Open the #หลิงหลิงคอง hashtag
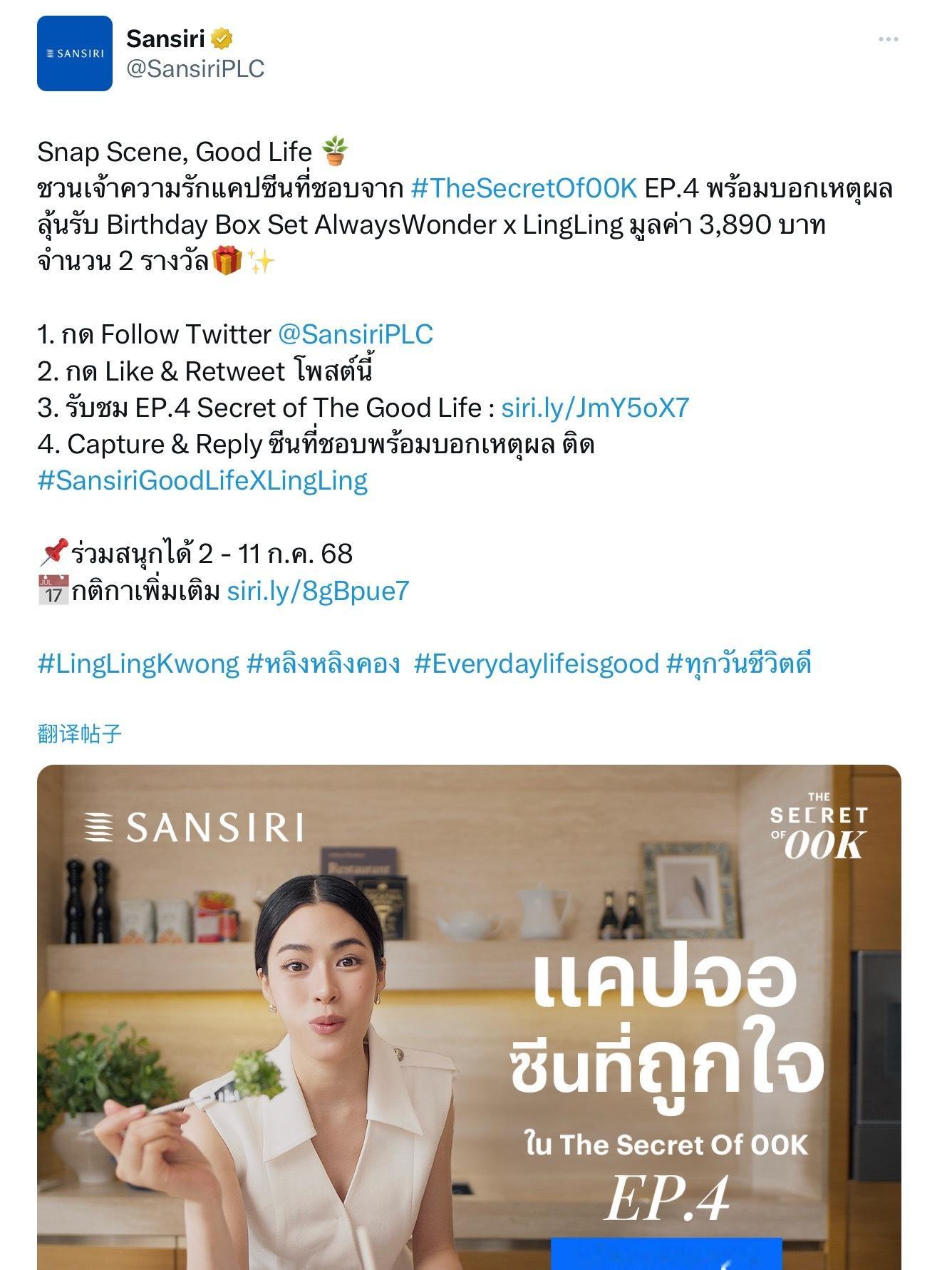The width and height of the screenshot is (952, 1270). 323,664
